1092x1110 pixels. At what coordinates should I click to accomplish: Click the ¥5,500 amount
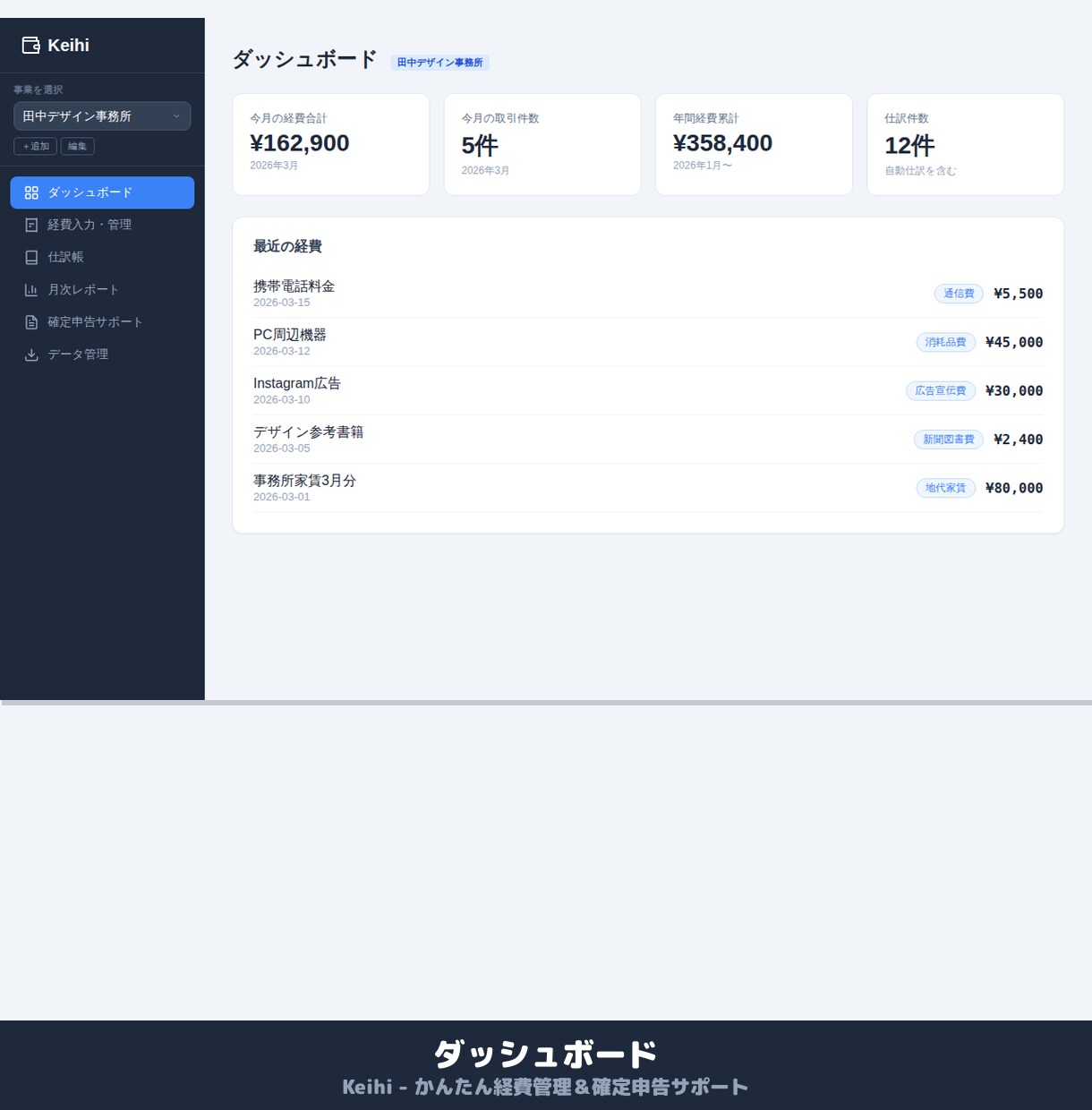[x=1019, y=294]
